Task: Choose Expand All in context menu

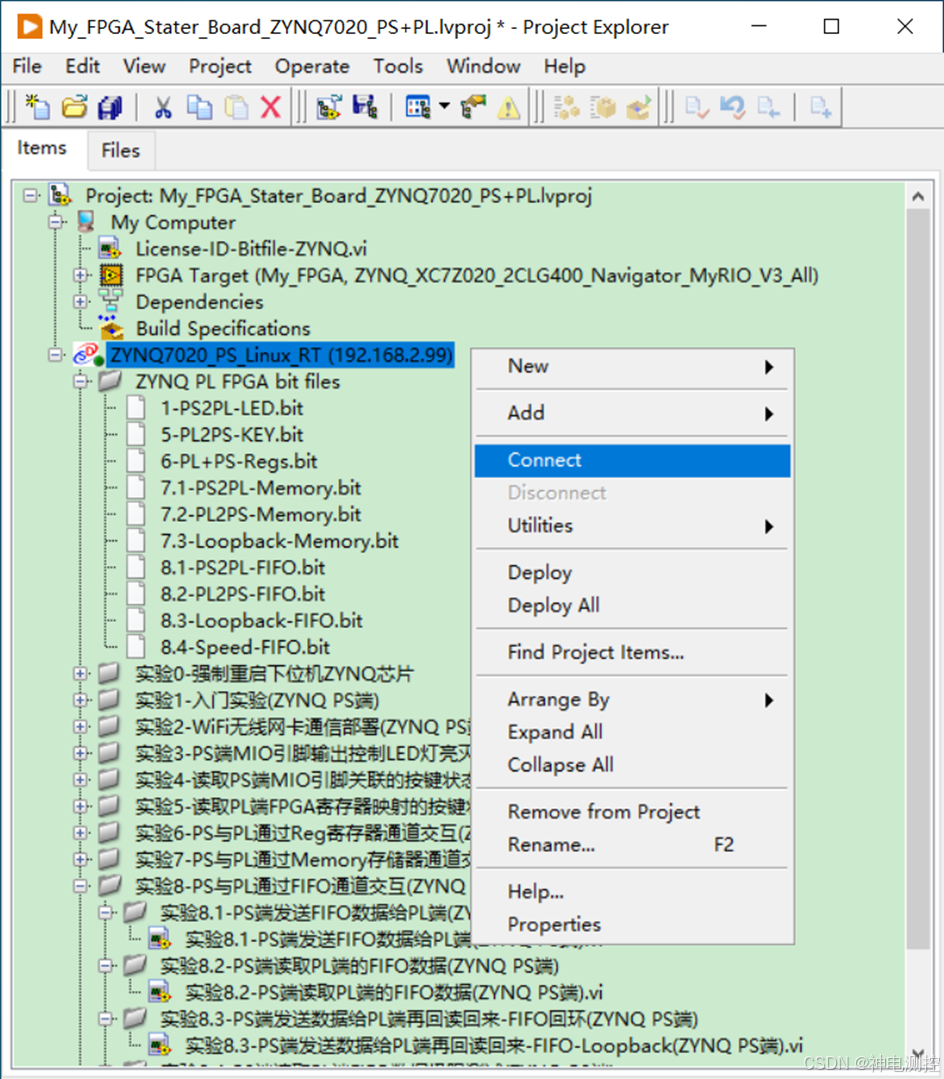Action: click(632, 731)
